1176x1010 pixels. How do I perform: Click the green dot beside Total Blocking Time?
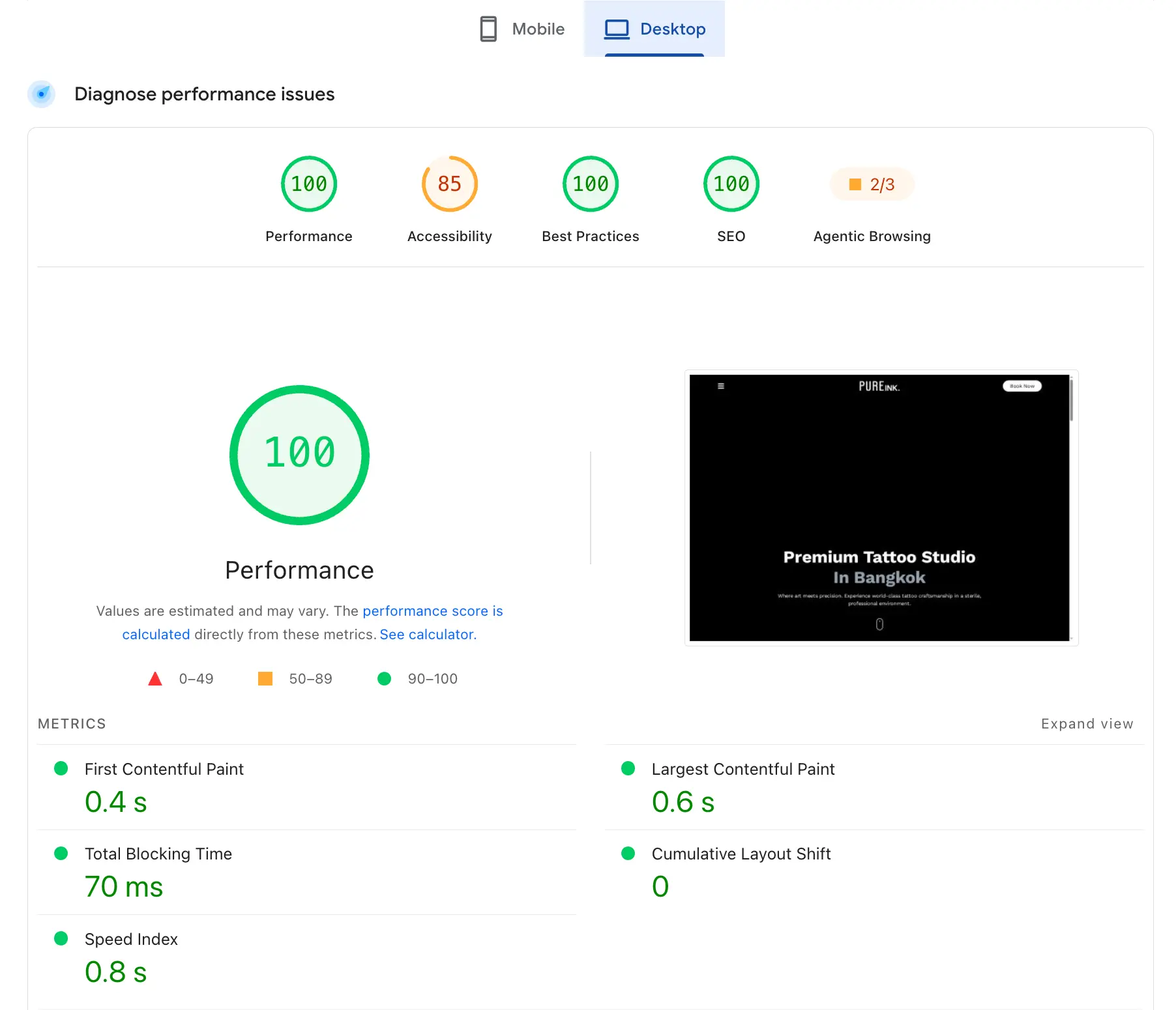click(x=61, y=853)
